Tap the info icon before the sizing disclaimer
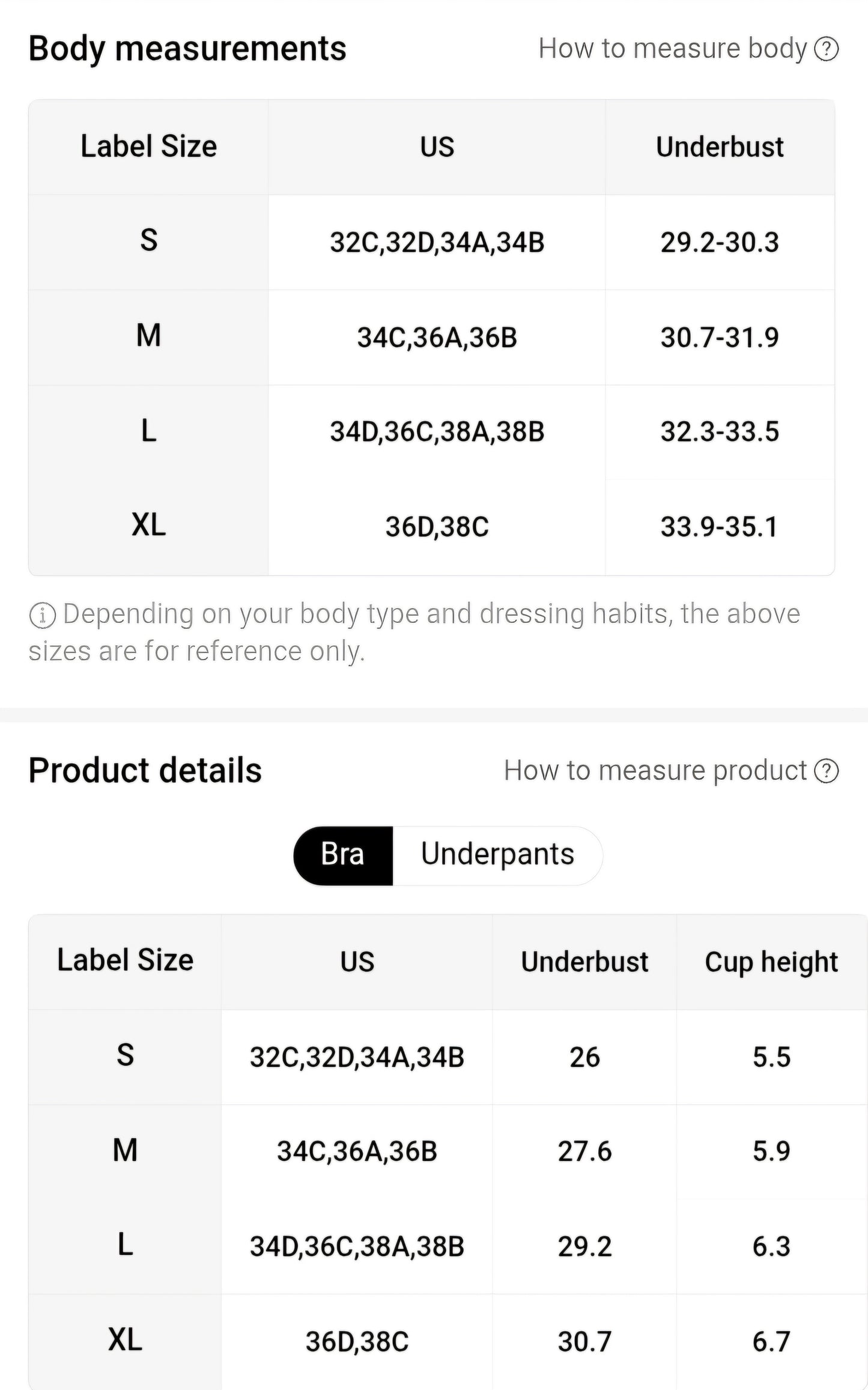The width and height of the screenshot is (868, 1390). [42, 616]
